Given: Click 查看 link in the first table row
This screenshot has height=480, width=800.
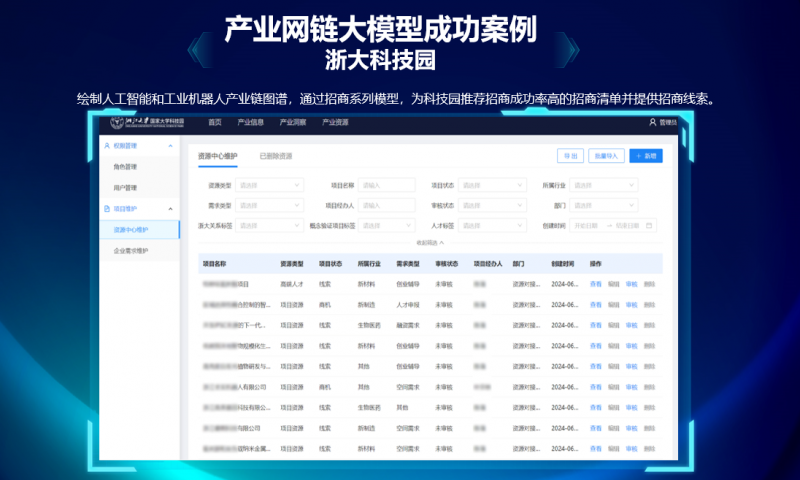Looking at the screenshot, I should (596, 283).
